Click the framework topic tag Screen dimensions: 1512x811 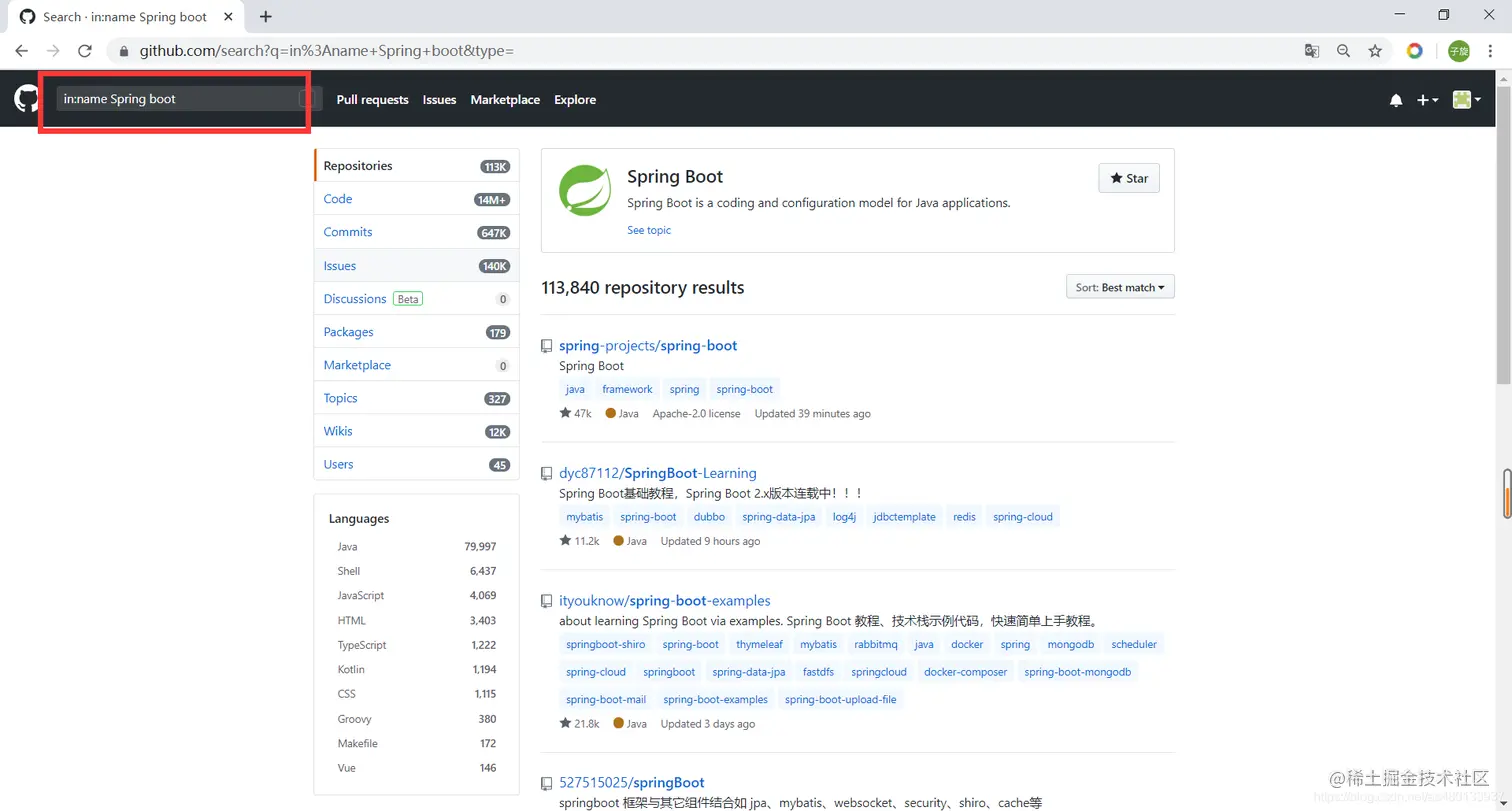(627, 389)
